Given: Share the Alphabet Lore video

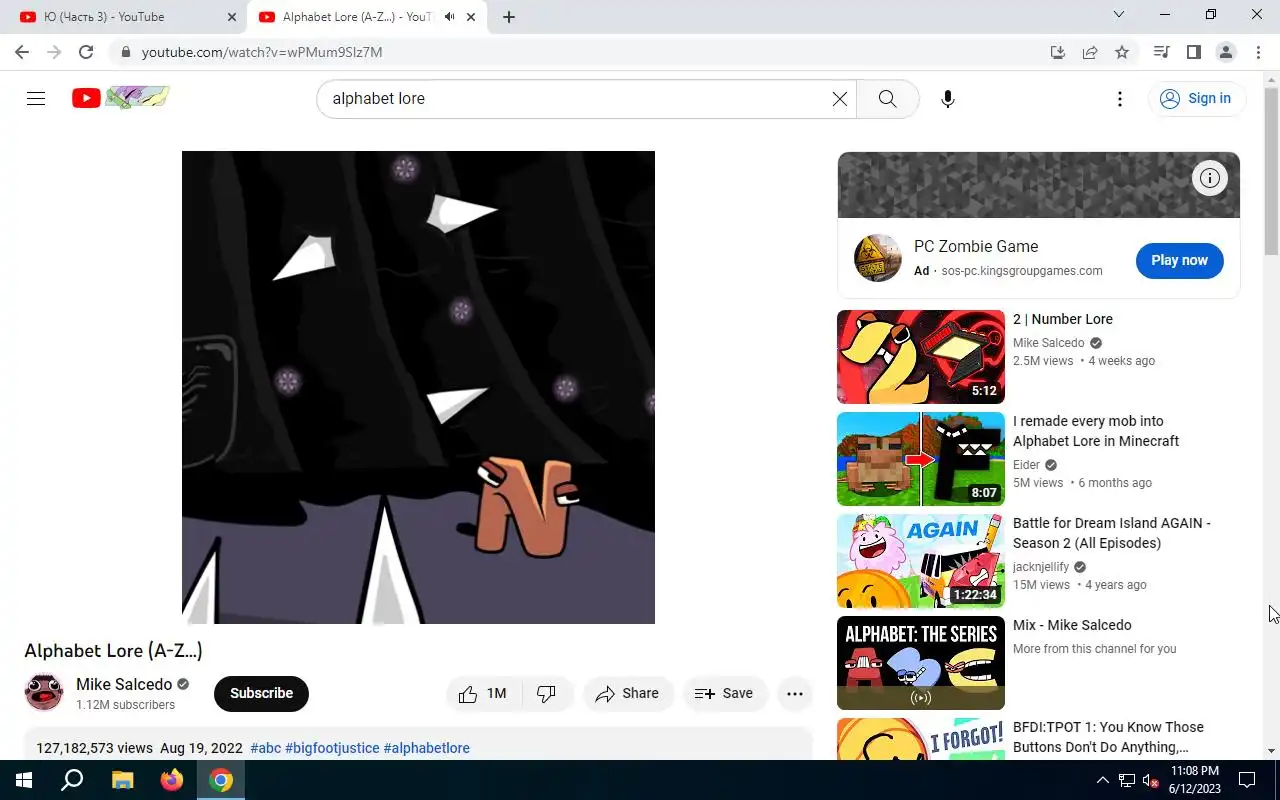Looking at the screenshot, I should tap(627, 693).
